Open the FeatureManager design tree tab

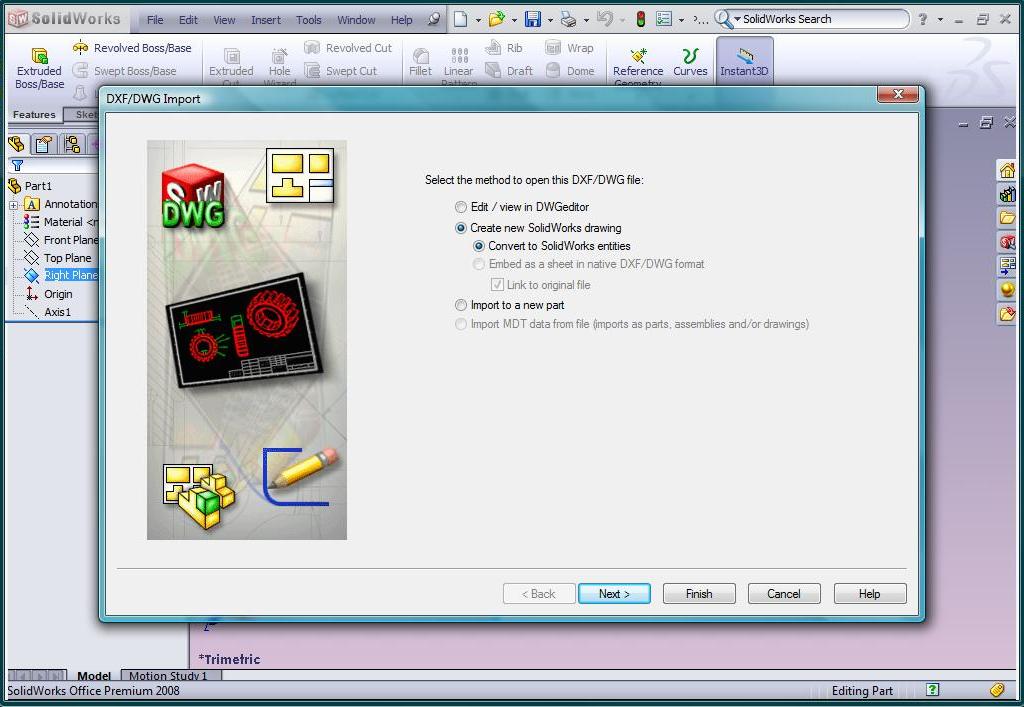click(x=16, y=144)
